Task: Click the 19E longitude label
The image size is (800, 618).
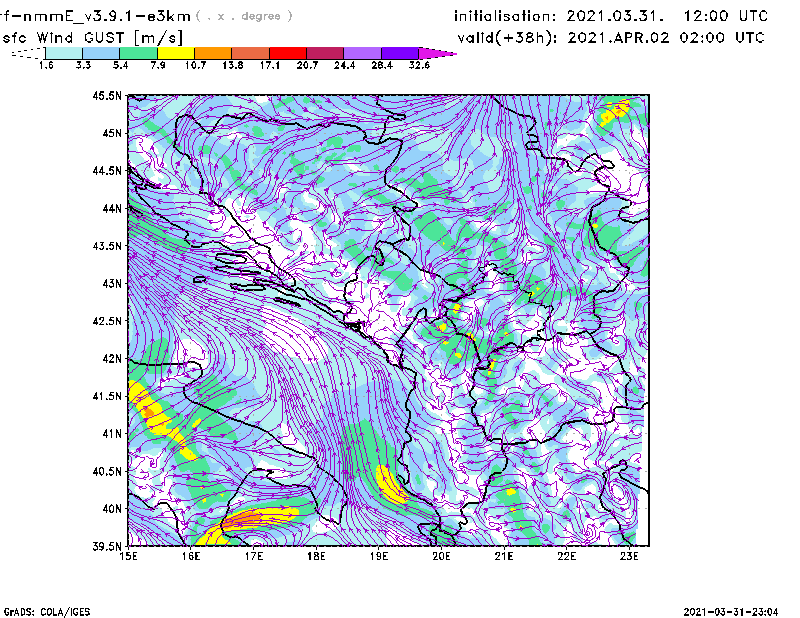Action: point(379,556)
